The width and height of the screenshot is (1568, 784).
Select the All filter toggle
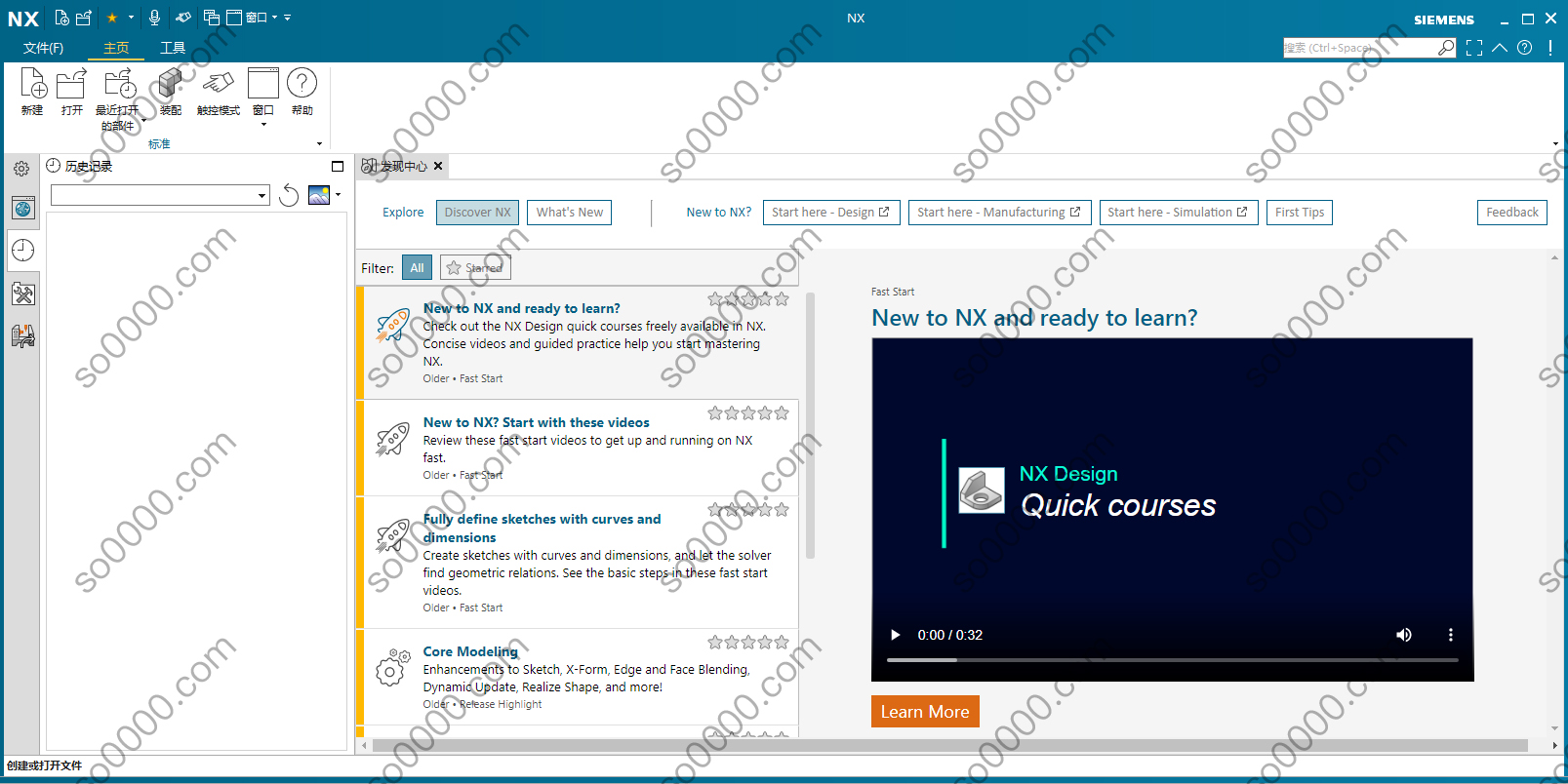point(417,267)
